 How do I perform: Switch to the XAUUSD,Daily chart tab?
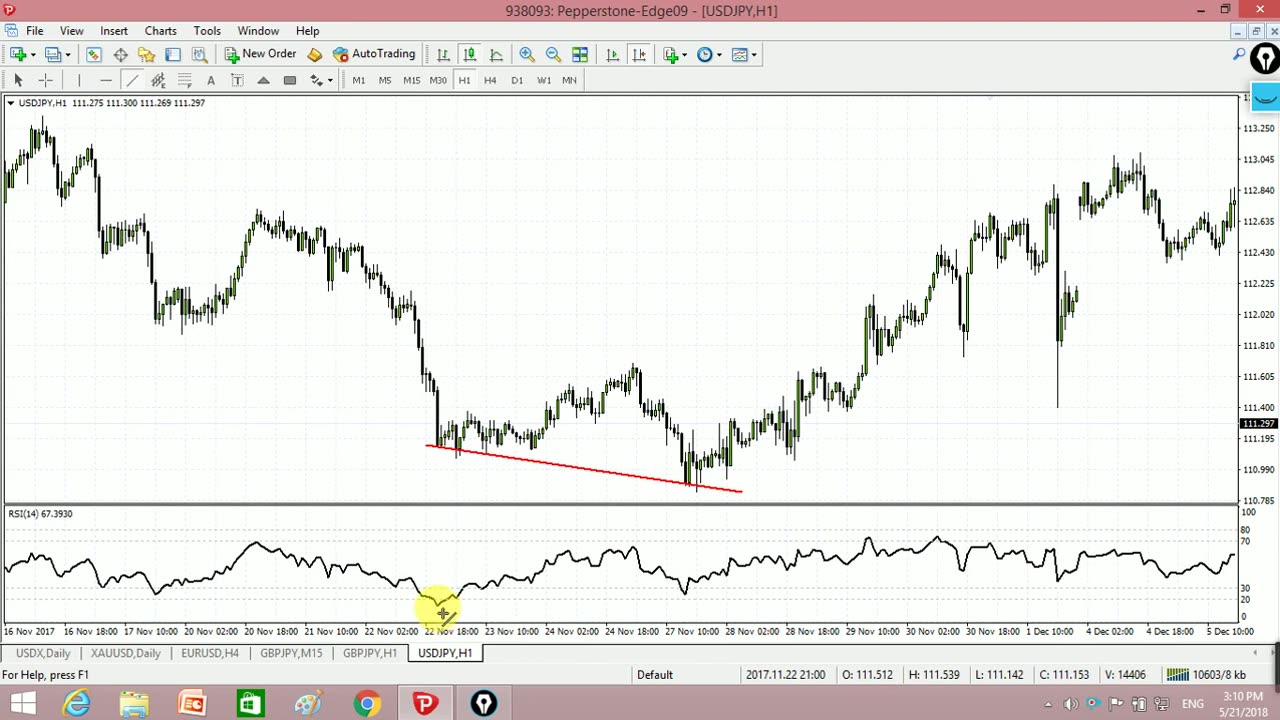point(126,653)
